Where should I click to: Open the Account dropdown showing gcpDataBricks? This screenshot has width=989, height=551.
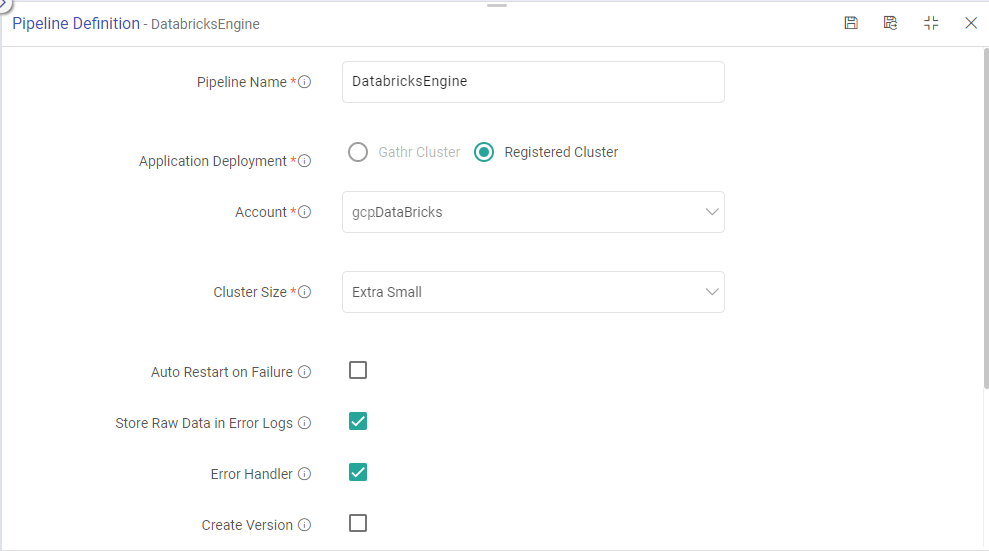click(533, 212)
